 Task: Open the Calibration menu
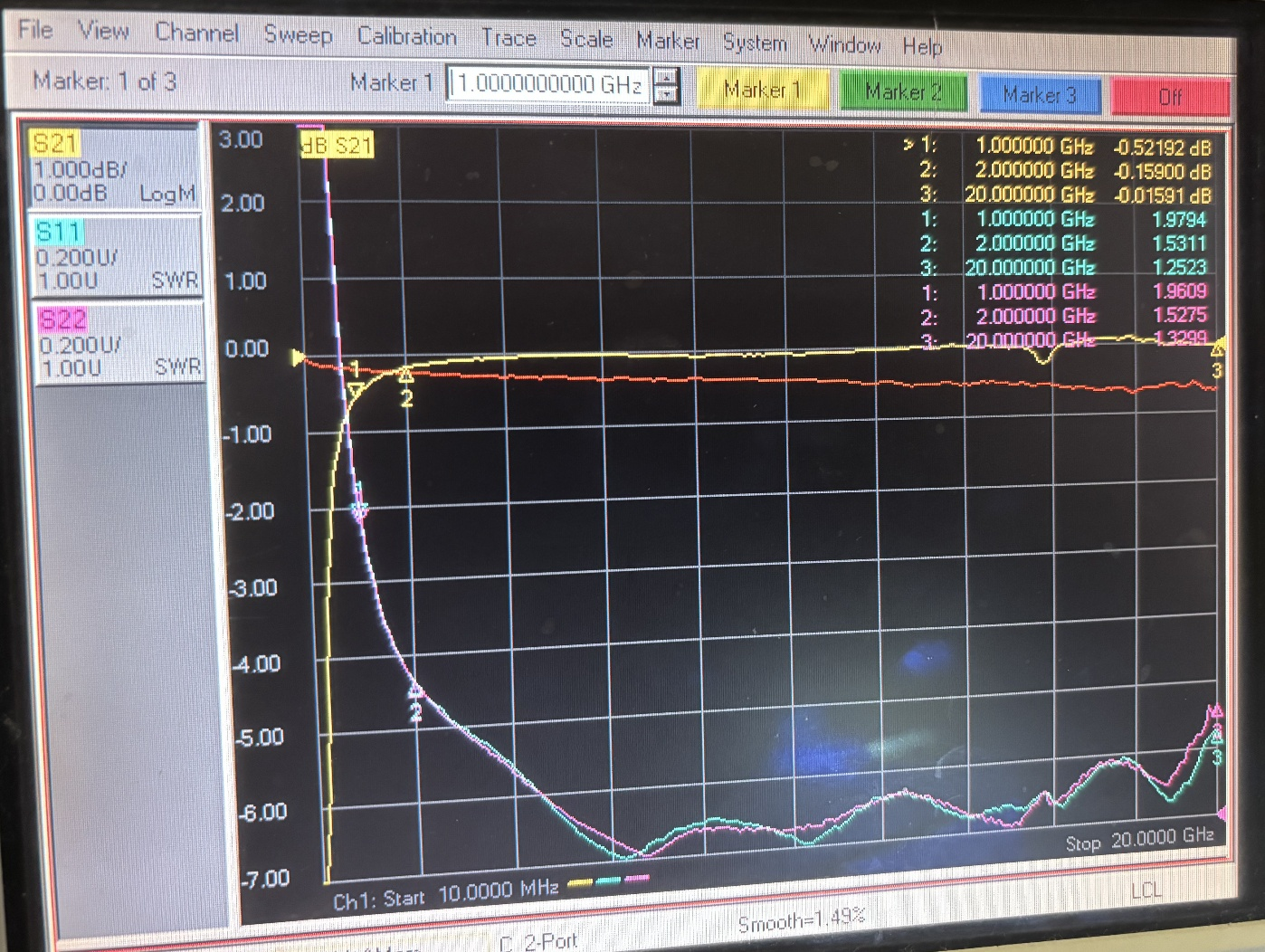tap(406, 36)
